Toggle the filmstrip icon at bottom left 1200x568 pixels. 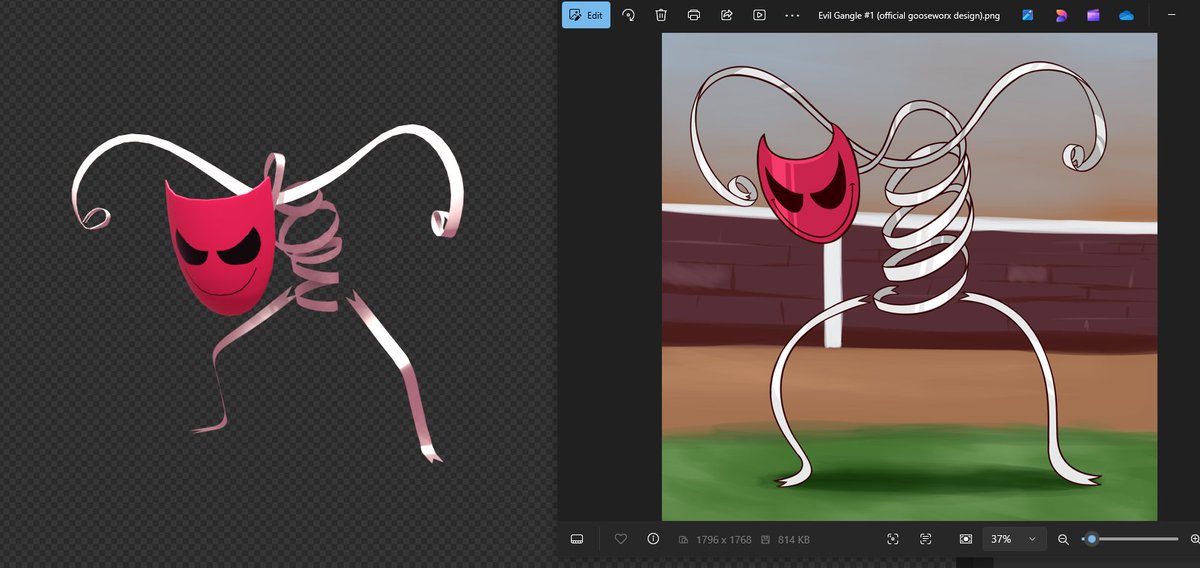pyautogui.click(x=577, y=539)
